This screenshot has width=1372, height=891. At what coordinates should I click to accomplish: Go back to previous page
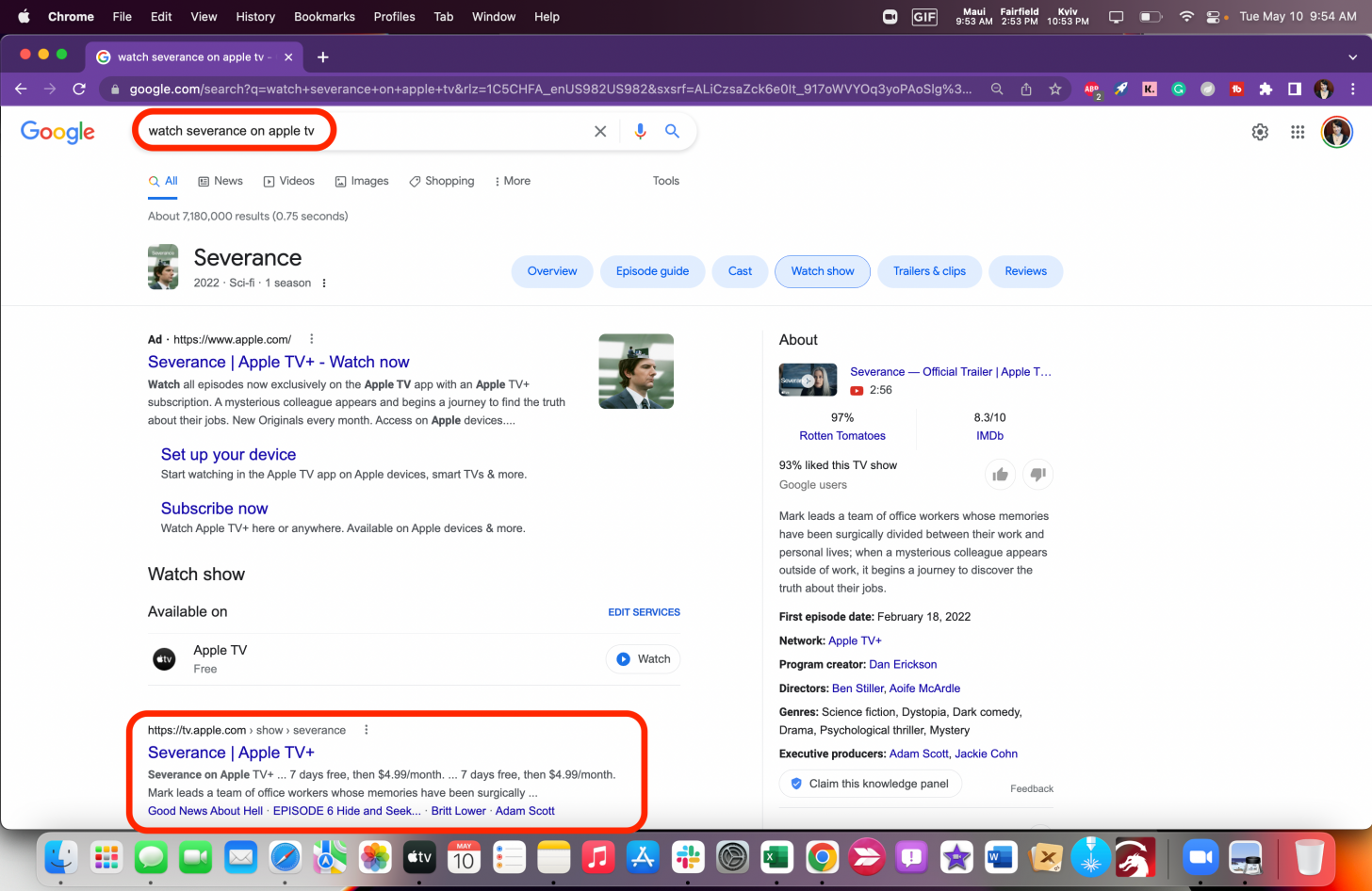(21, 89)
